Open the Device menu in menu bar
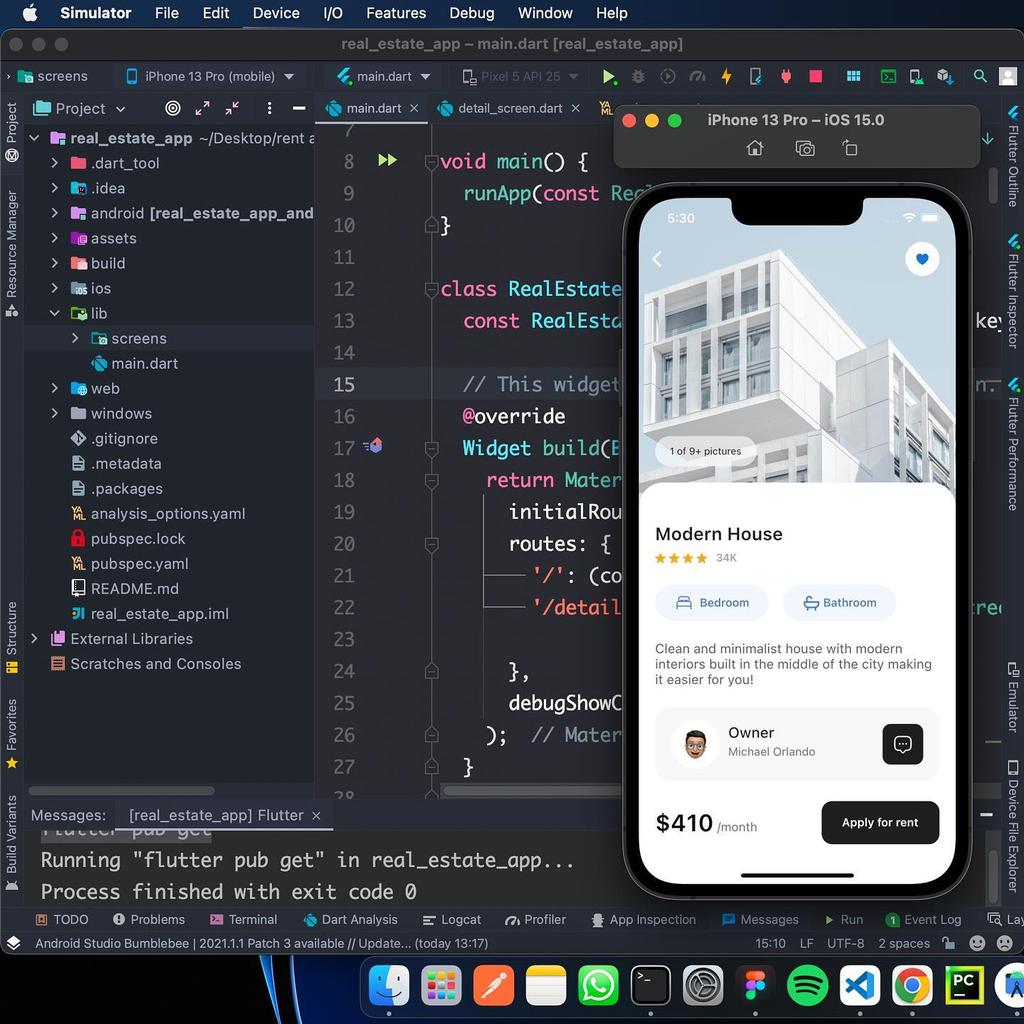This screenshot has height=1024, width=1024. pos(276,13)
